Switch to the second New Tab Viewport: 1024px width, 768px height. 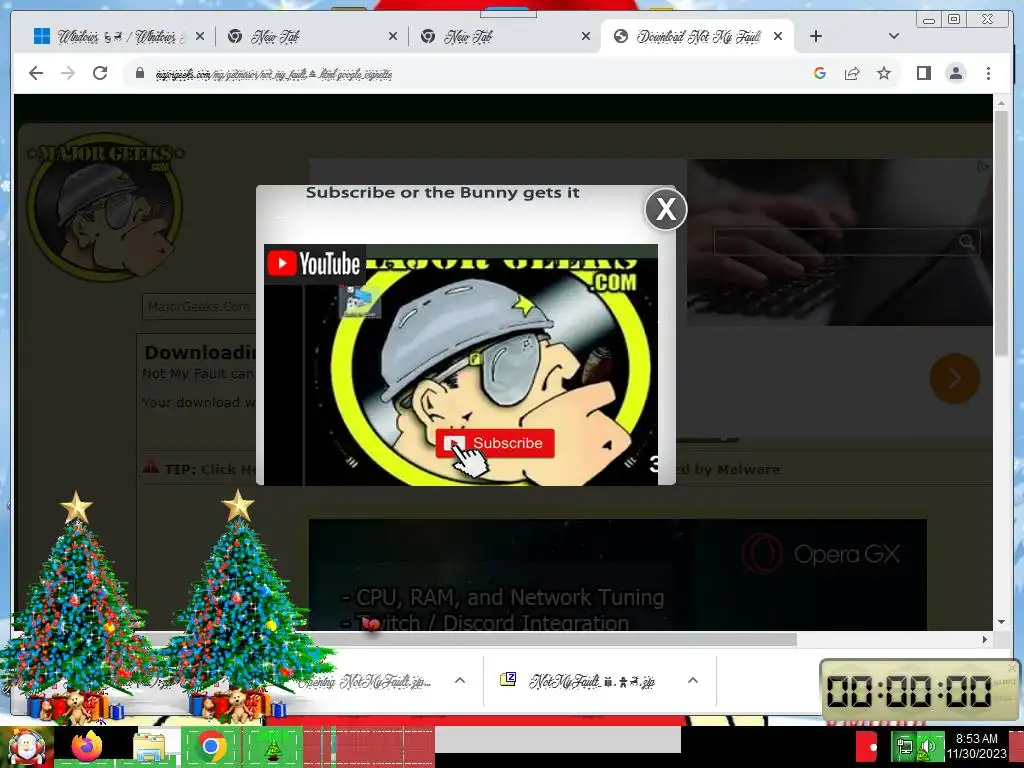click(x=502, y=37)
